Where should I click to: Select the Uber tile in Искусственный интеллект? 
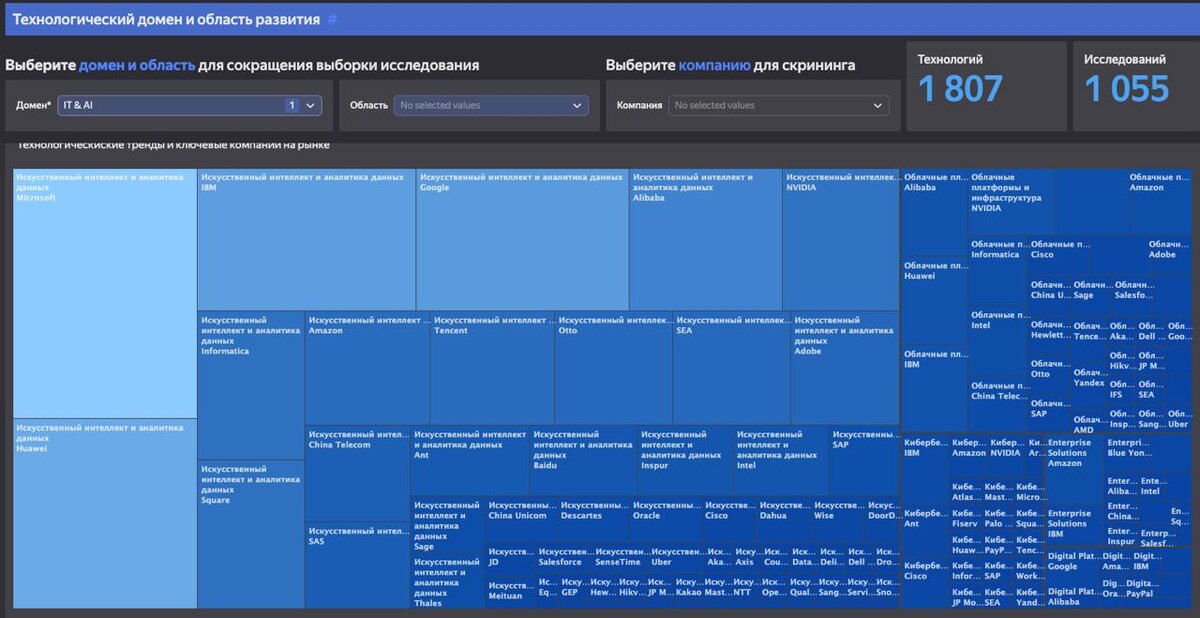pyautogui.click(x=676, y=559)
